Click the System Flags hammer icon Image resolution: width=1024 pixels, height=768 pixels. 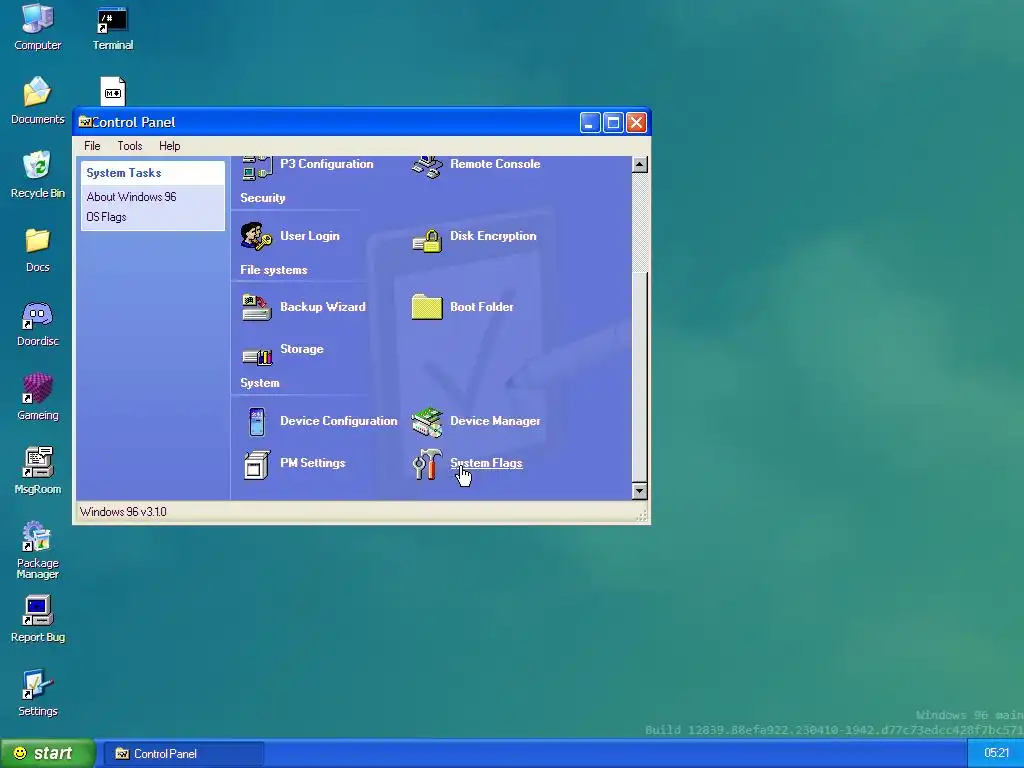coord(427,464)
